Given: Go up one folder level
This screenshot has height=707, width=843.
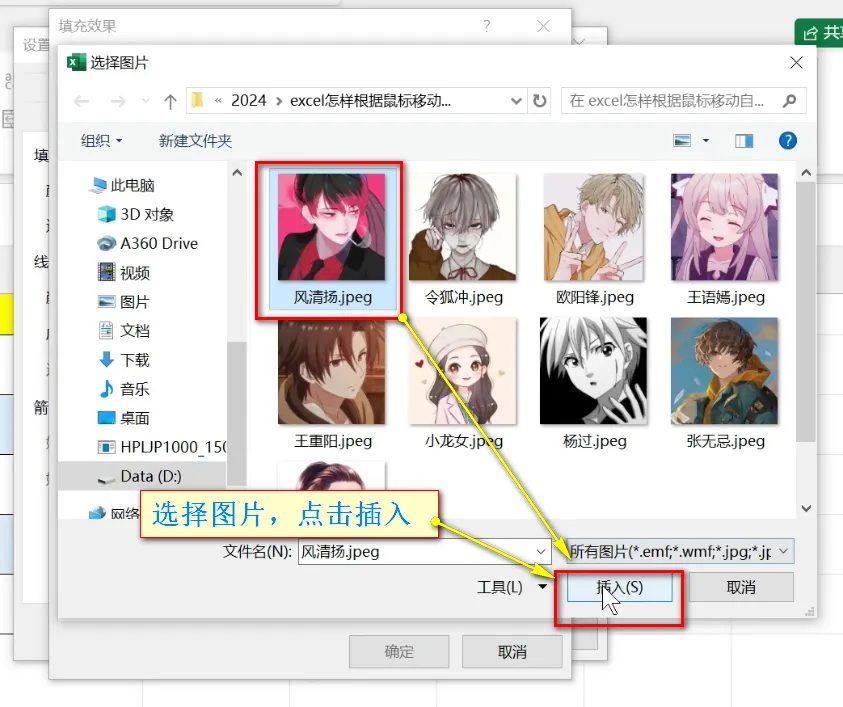Looking at the screenshot, I should (170, 101).
